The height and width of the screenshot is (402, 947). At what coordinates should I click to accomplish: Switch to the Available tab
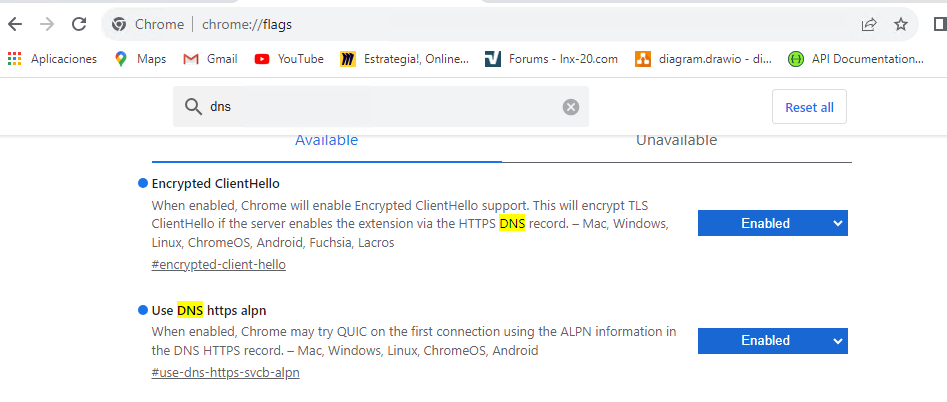coord(326,141)
